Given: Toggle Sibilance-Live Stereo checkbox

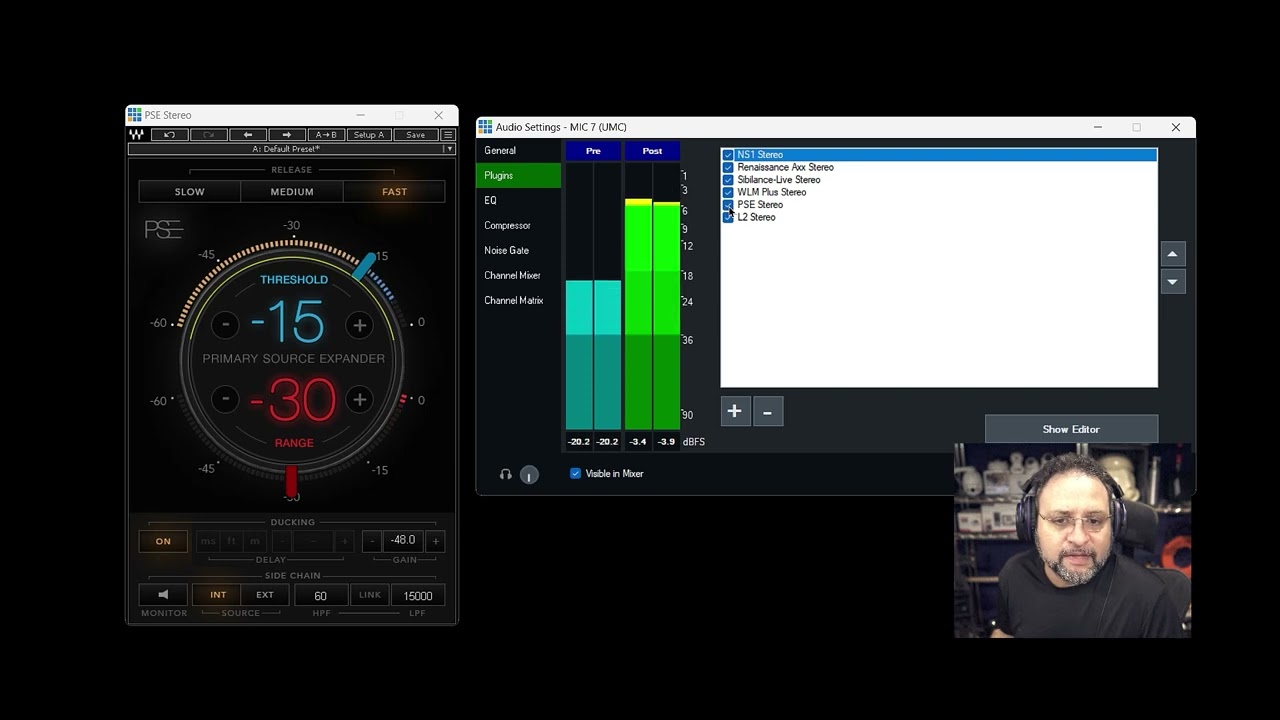Looking at the screenshot, I should [x=728, y=180].
